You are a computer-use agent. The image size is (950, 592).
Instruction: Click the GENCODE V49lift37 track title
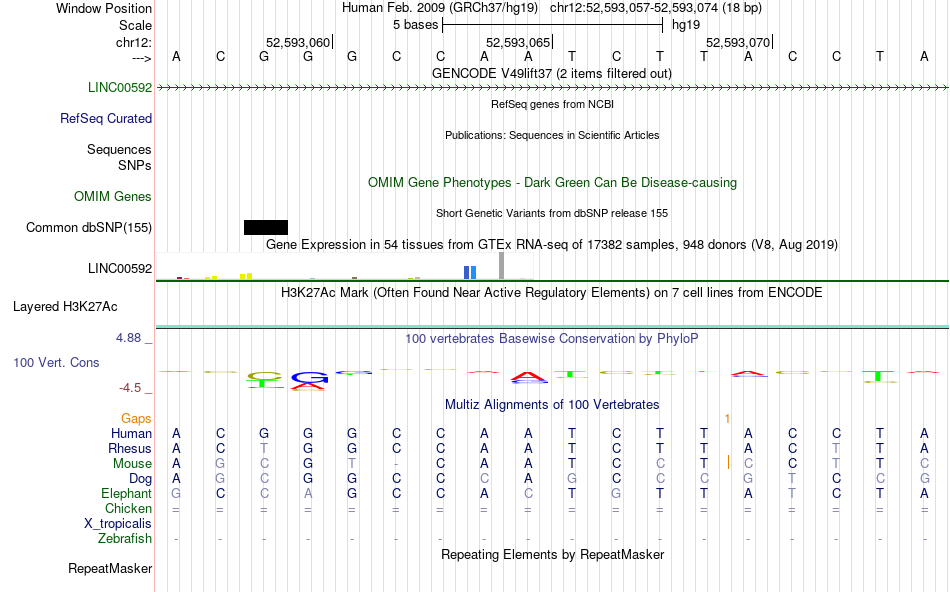point(552,73)
